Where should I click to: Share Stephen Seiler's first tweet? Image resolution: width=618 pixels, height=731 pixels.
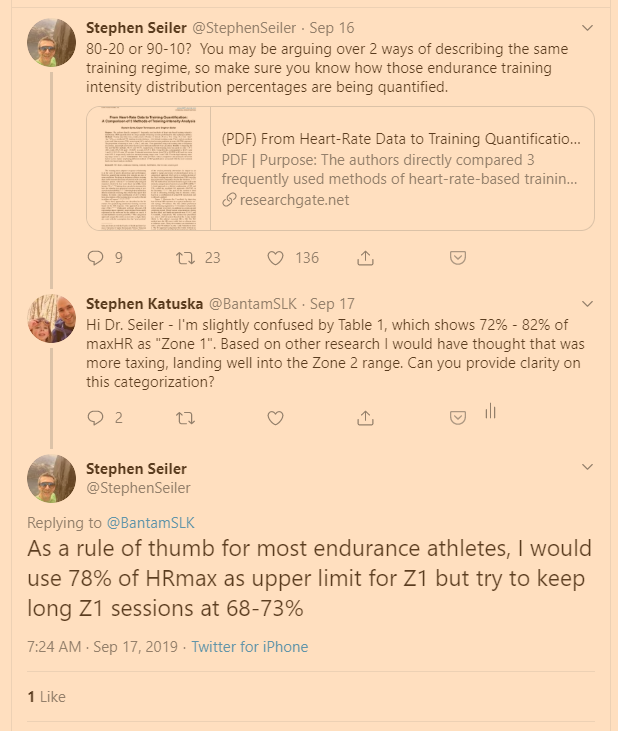[x=366, y=258]
